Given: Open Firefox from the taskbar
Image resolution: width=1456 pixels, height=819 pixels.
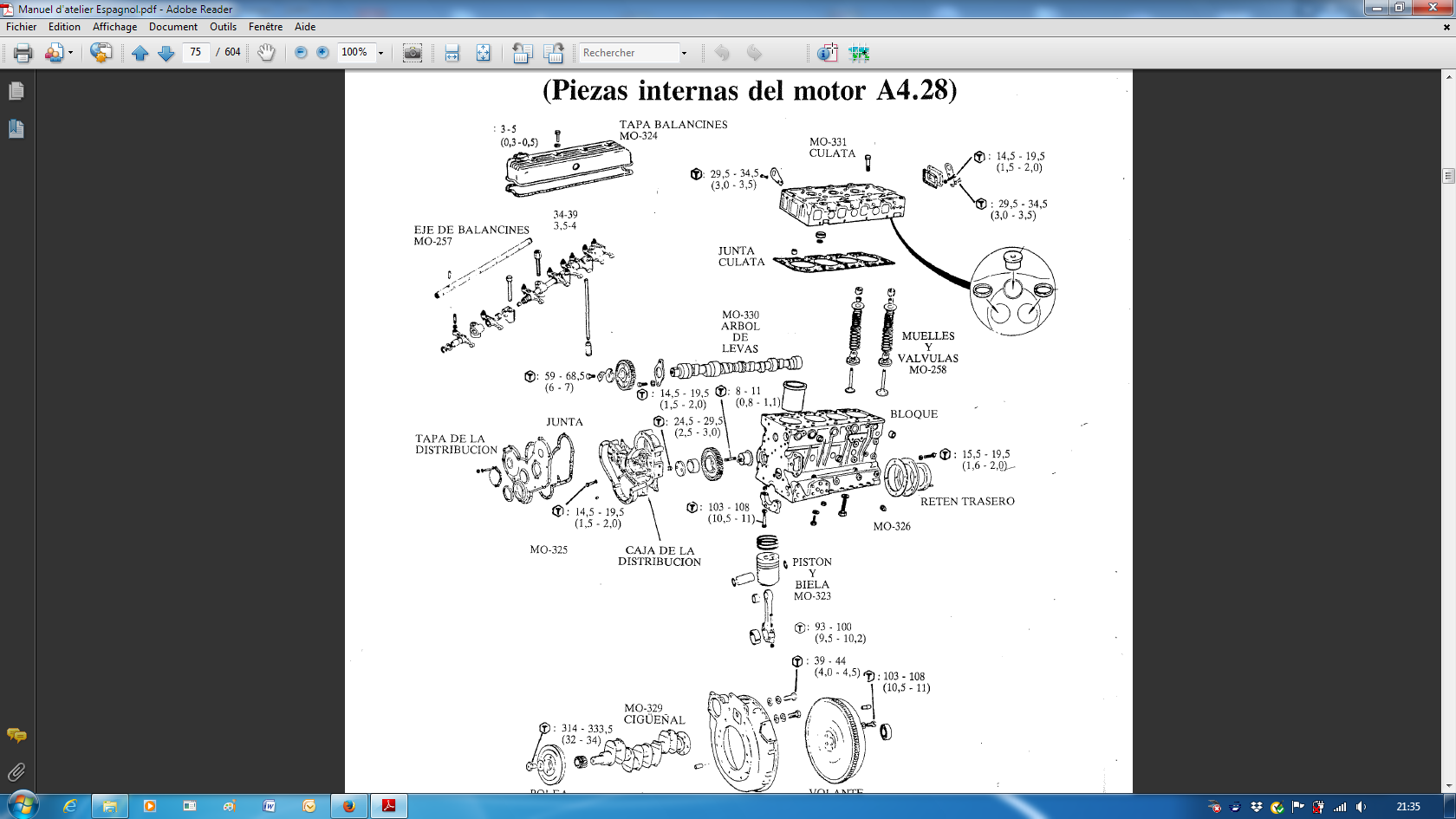Looking at the screenshot, I should 348,806.
